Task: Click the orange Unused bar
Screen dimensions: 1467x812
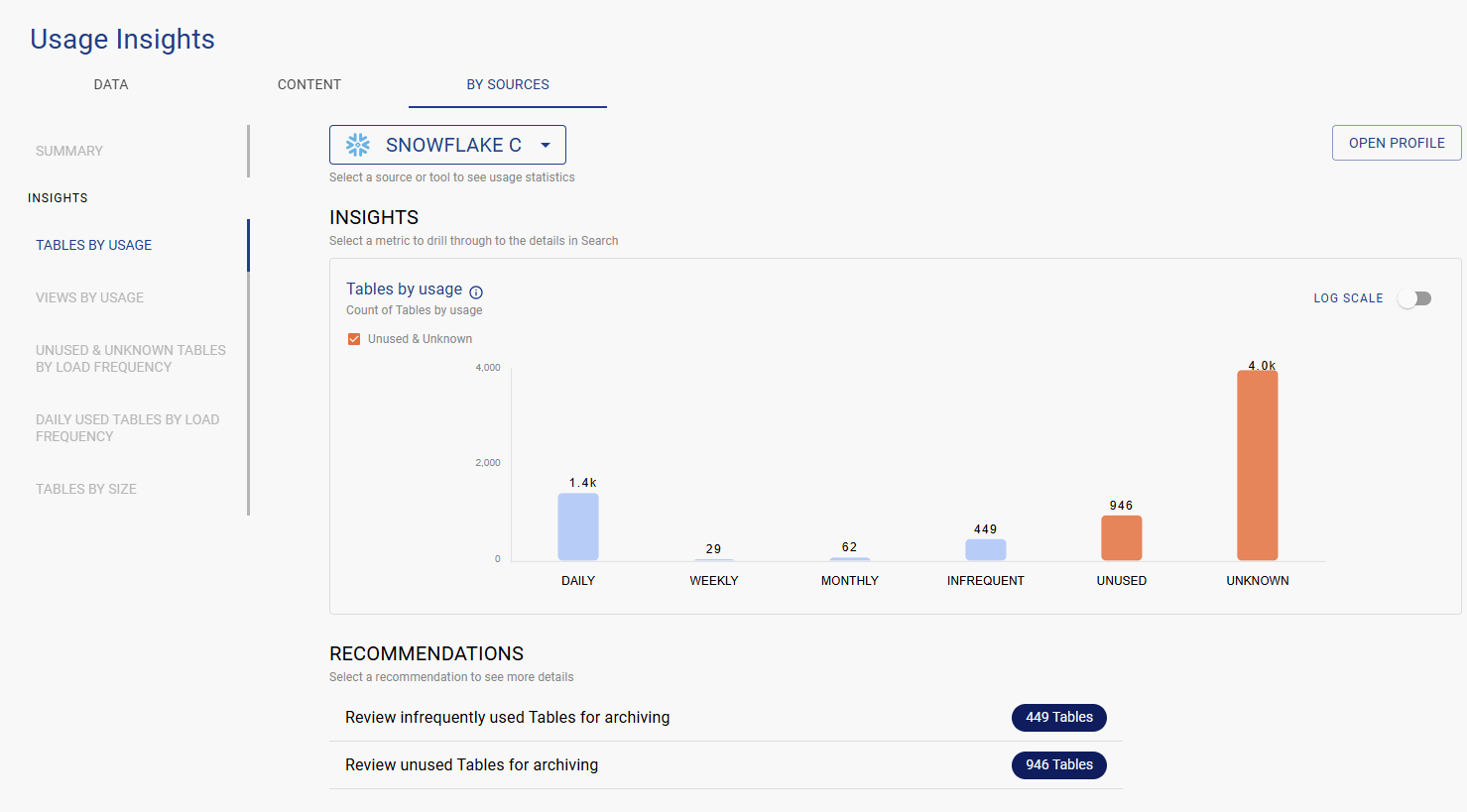Action: coord(1121,537)
